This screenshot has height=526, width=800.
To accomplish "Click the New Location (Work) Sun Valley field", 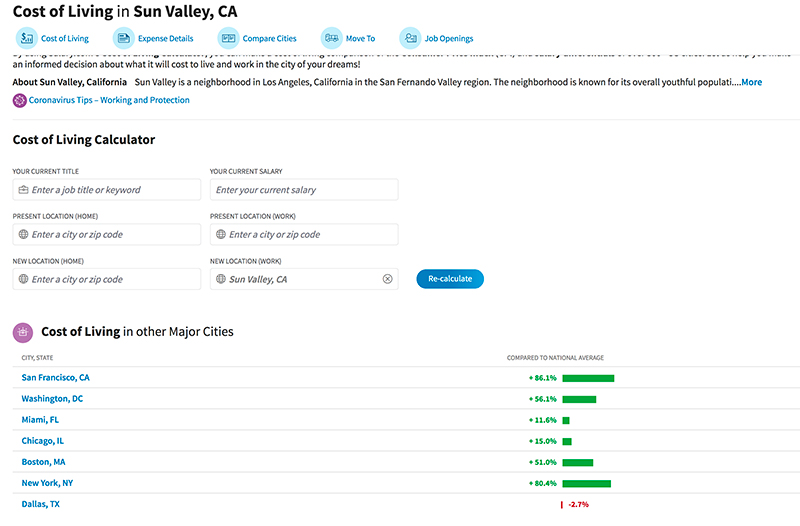I will (304, 279).
